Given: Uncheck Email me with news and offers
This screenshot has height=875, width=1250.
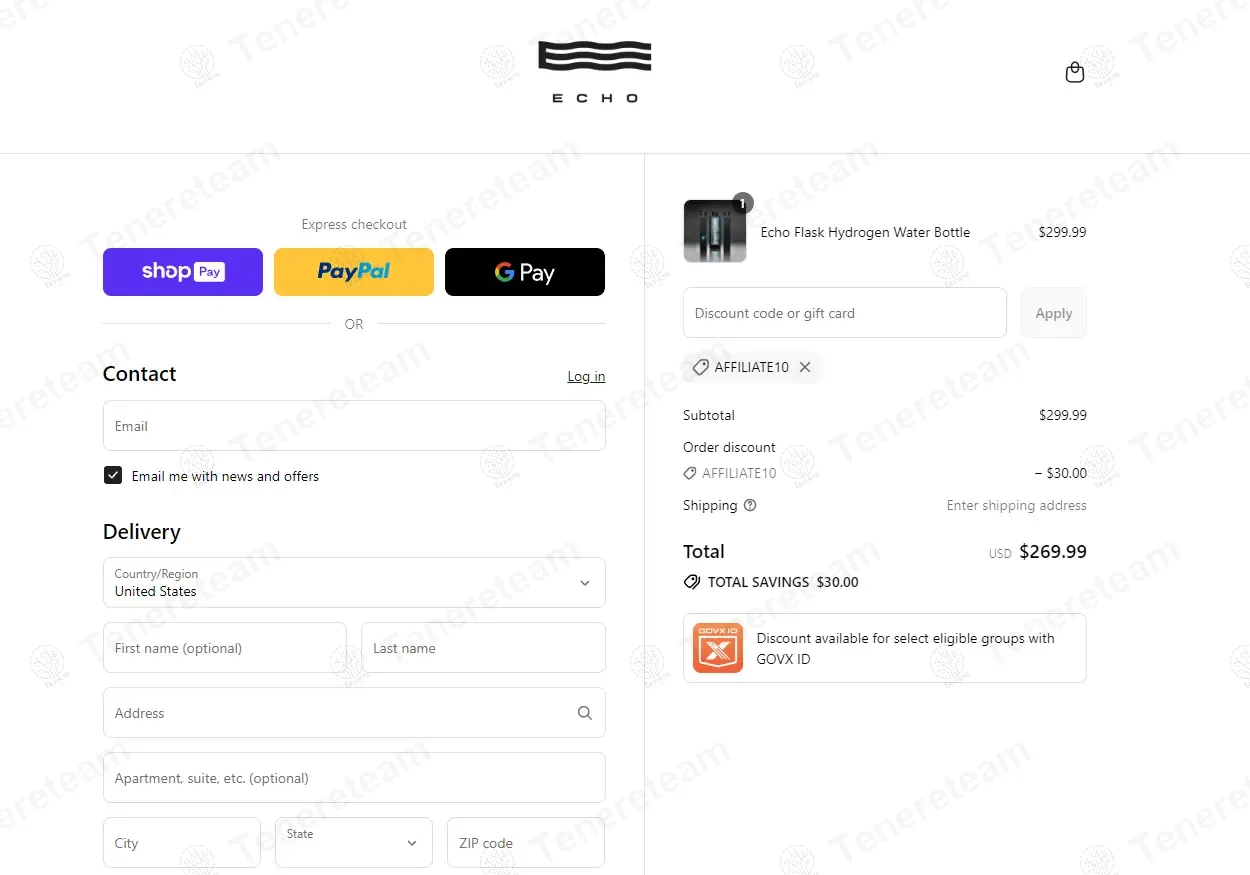Looking at the screenshot, I should tap(113, 475).
